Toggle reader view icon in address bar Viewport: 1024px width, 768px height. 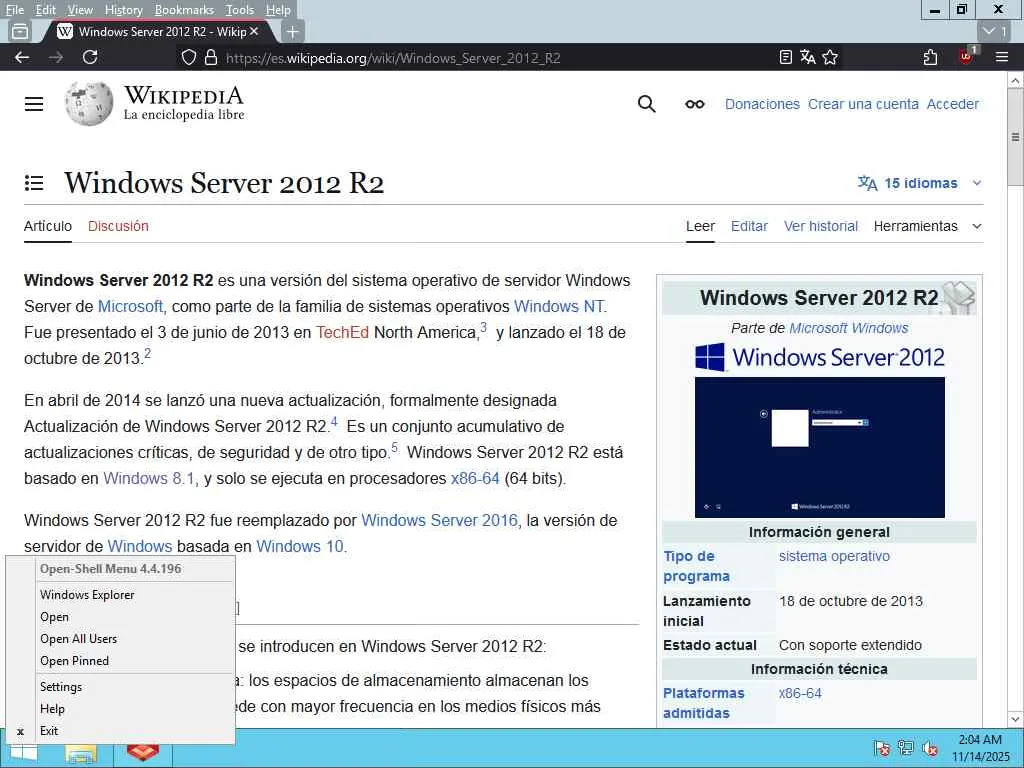786,57
